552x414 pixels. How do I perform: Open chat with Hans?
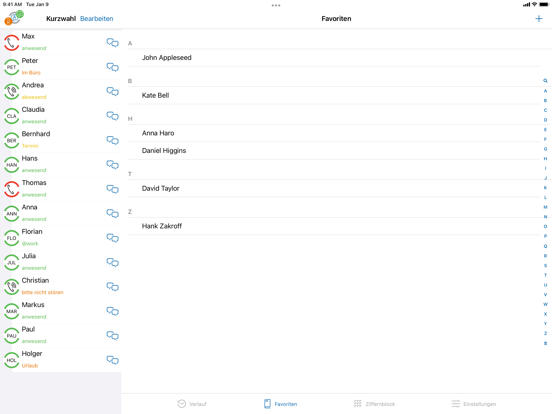[113, 165]
